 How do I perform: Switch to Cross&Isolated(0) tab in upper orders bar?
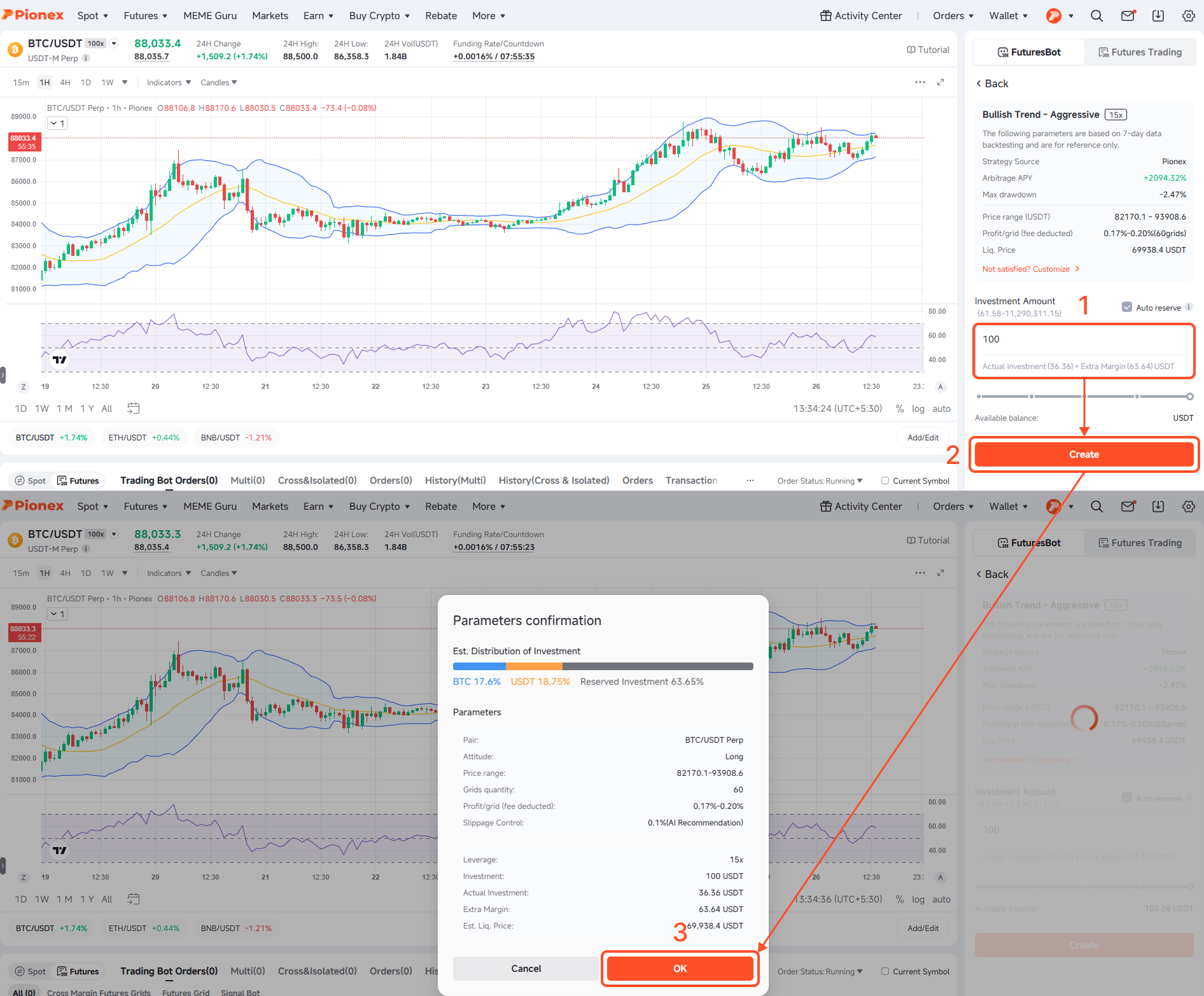tap(317, 480)
